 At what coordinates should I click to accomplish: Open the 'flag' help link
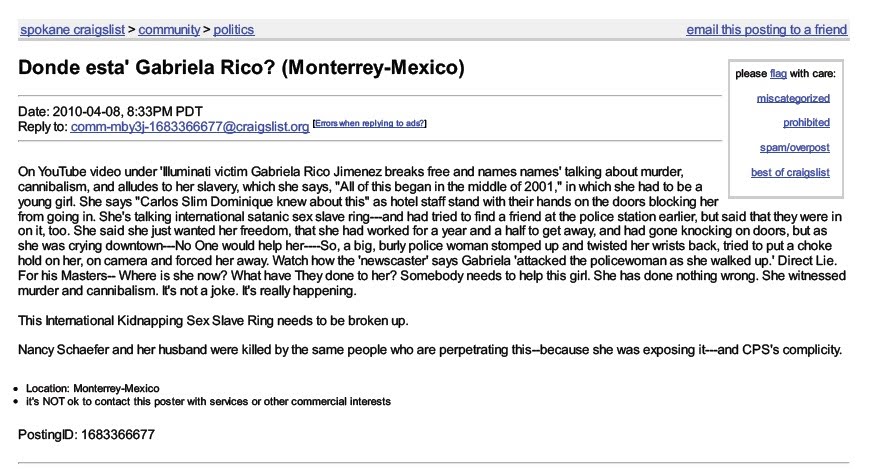(778, 74)
